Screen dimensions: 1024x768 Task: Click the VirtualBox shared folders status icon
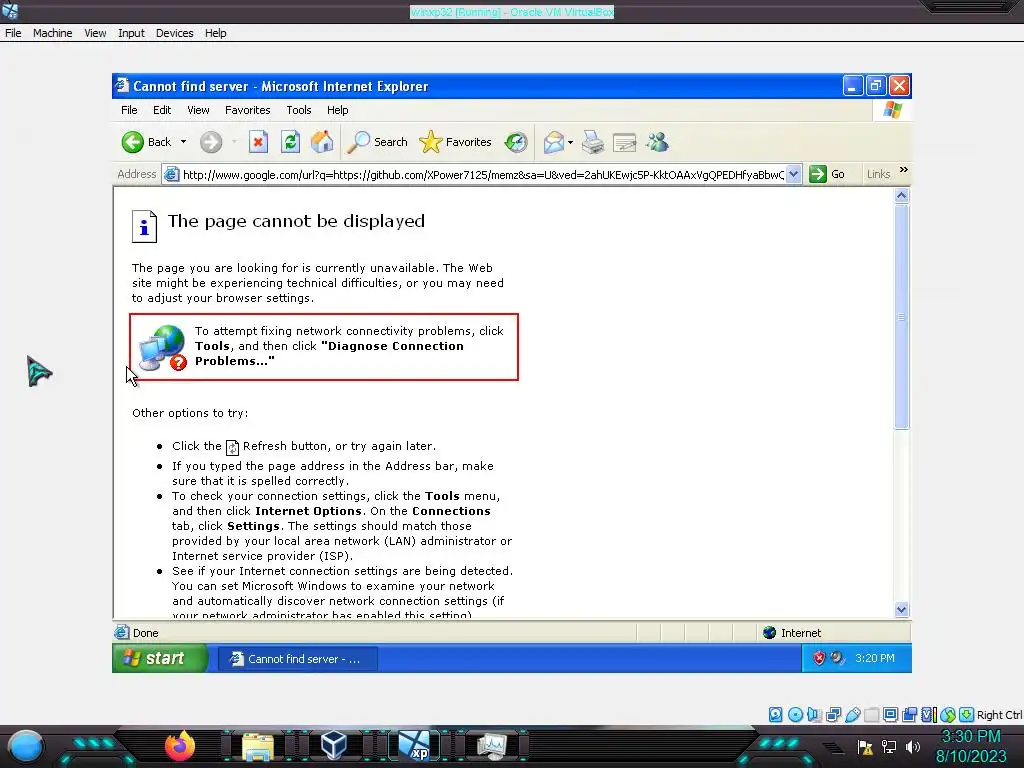pos(871,714)
